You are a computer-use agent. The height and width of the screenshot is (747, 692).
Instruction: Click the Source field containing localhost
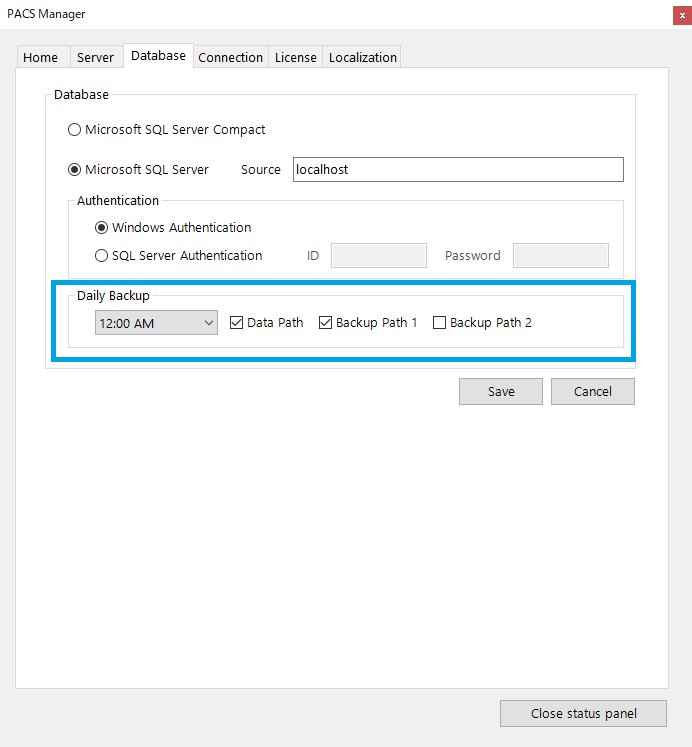tap(458, 170)
